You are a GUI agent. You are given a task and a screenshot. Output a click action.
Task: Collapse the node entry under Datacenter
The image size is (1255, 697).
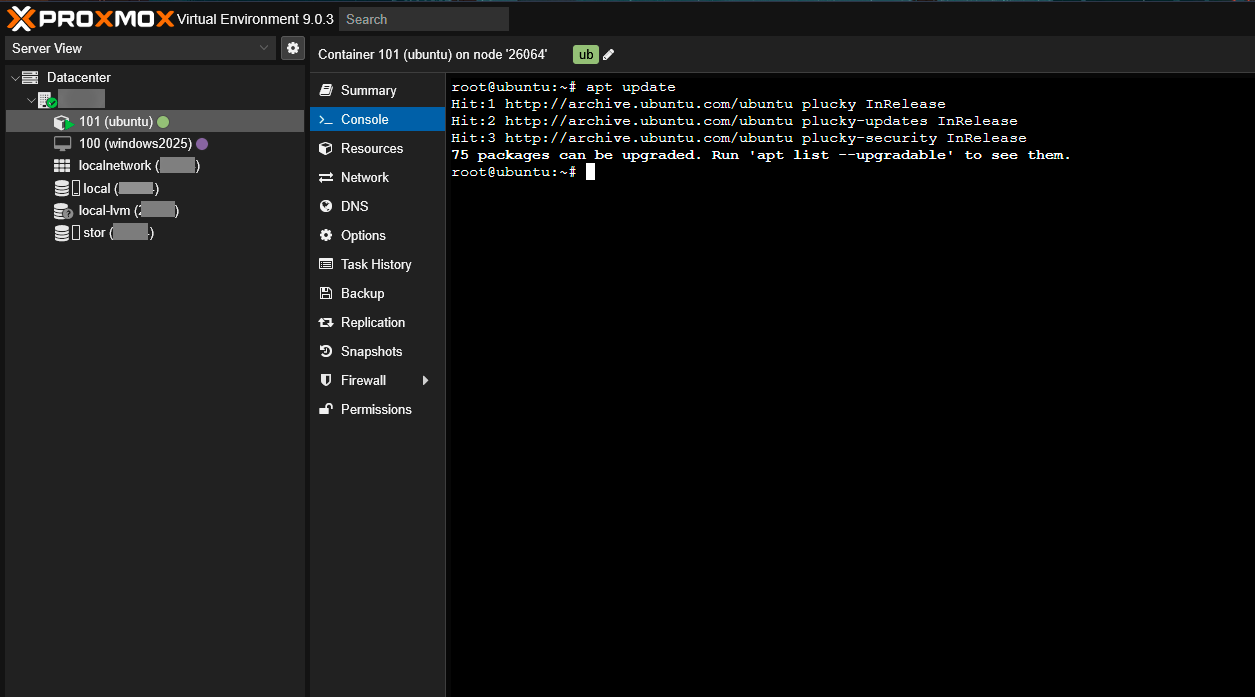tap(31, 100)
